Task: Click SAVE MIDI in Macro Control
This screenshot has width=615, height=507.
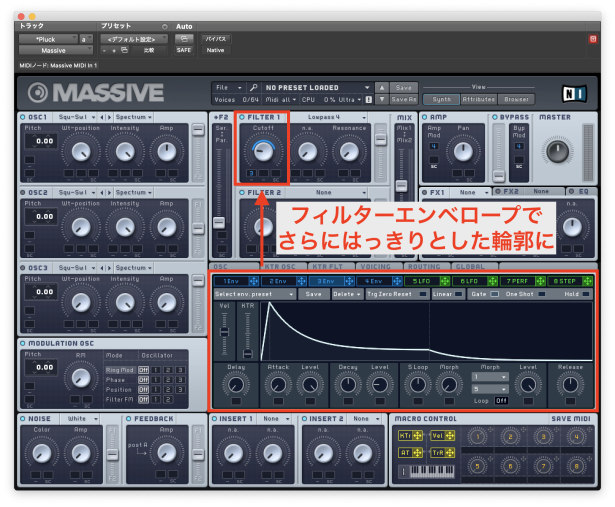Action: 571,418
